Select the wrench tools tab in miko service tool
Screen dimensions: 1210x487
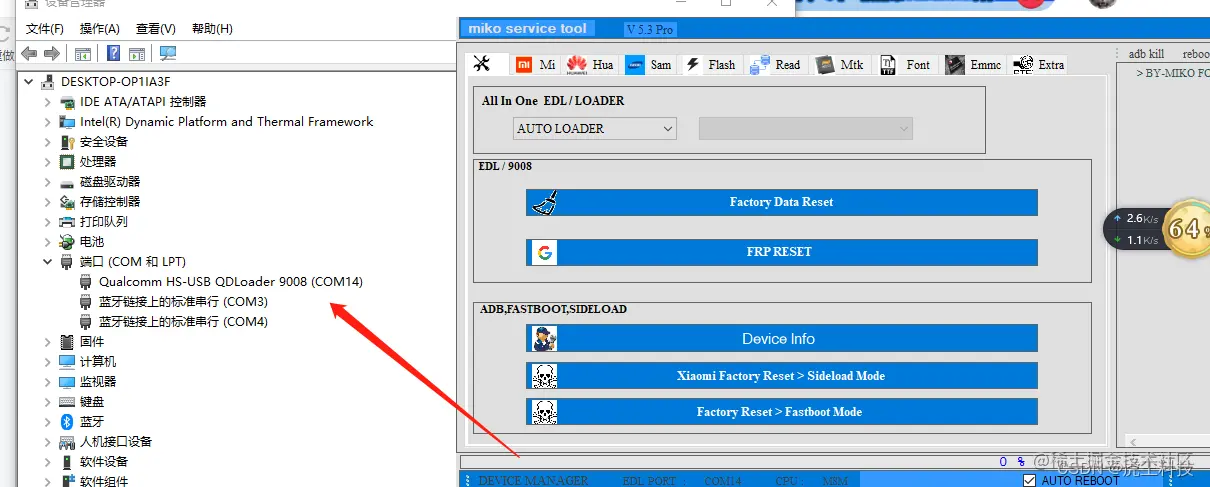tap(482, 64)
